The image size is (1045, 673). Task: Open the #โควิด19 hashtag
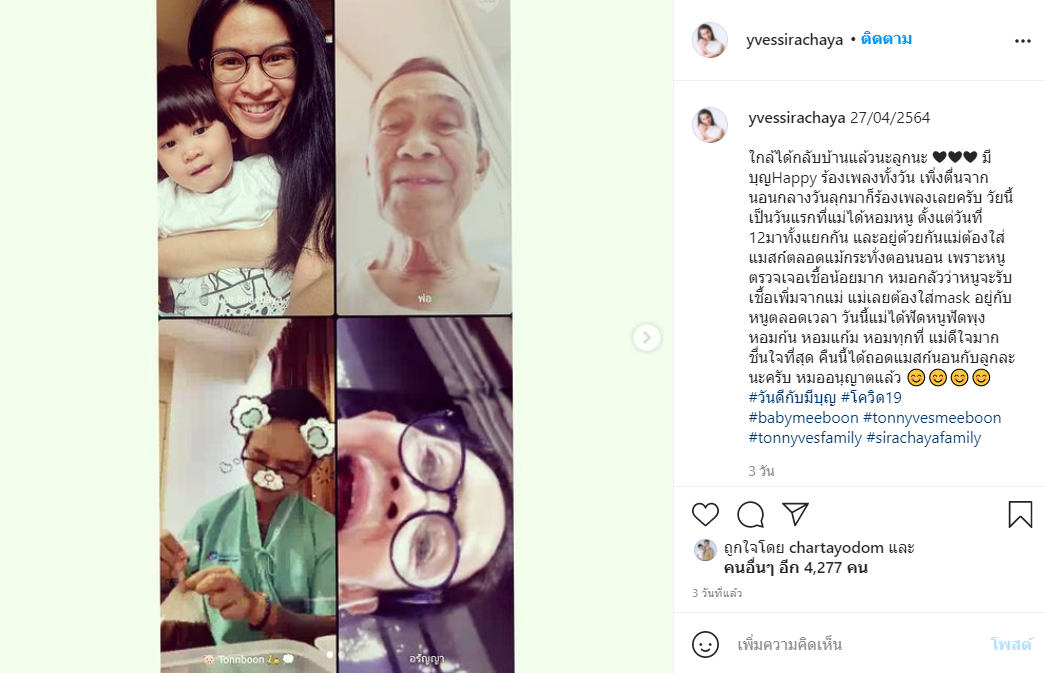(871, 398)
